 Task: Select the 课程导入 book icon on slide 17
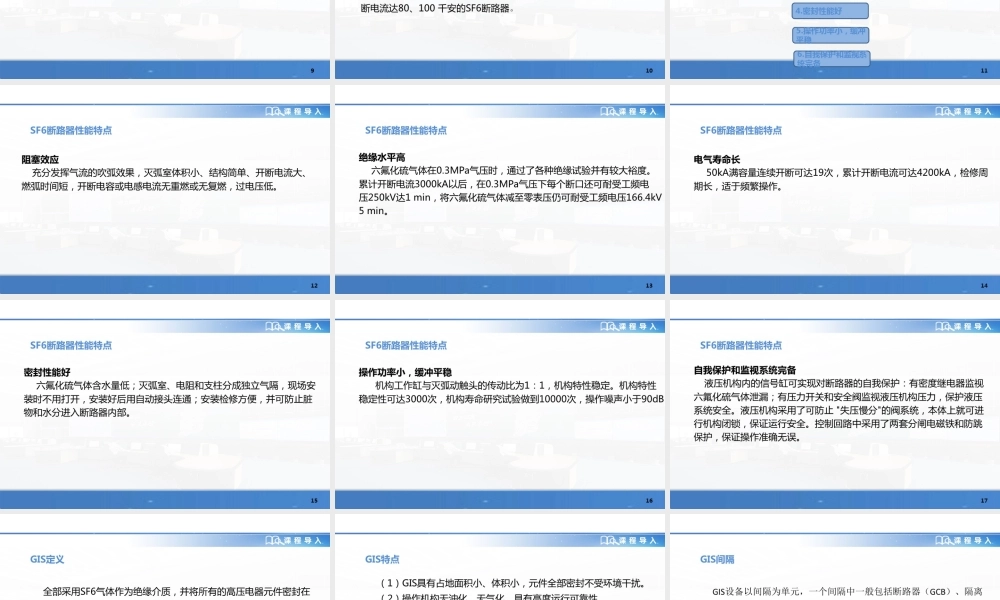click(943, 326)
